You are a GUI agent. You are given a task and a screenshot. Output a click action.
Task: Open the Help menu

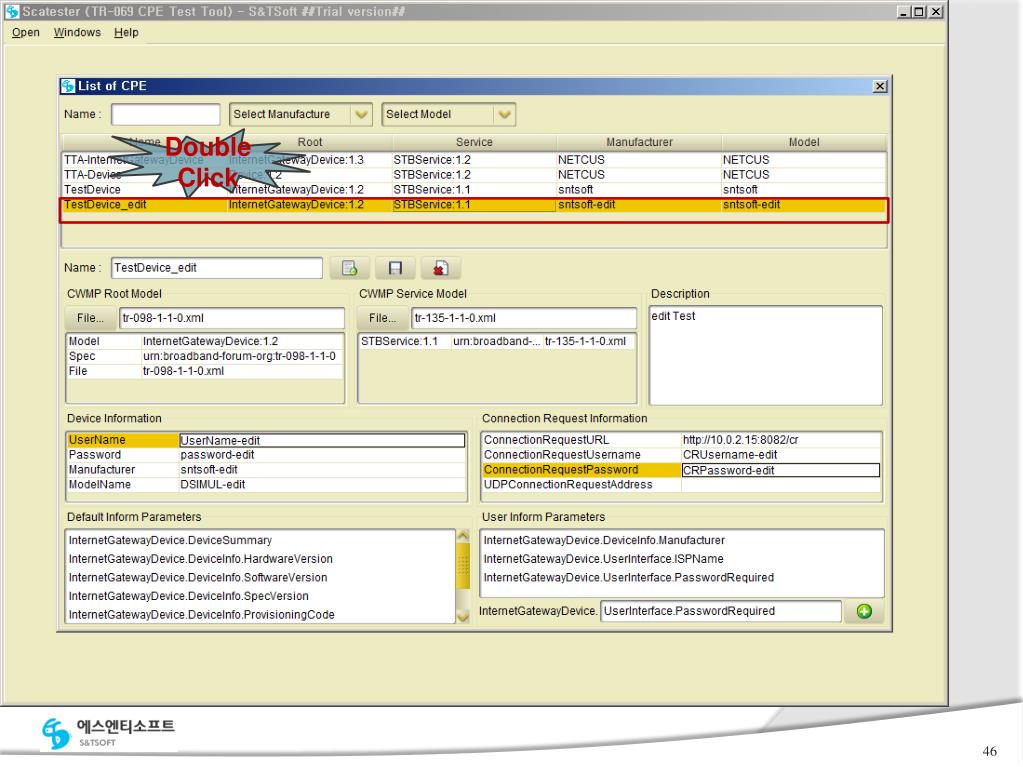click(x=126, y=33)
